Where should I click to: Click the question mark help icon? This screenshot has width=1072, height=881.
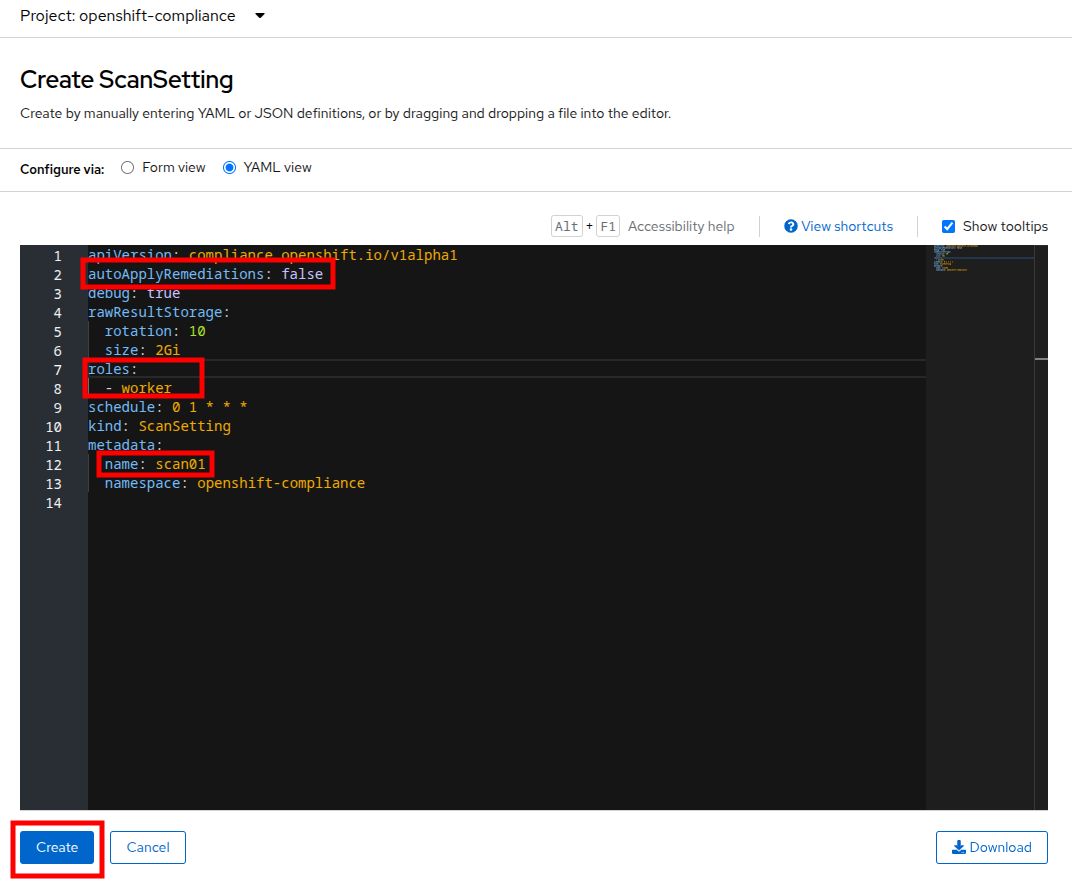pyautogui.click(x=790, y=226)
